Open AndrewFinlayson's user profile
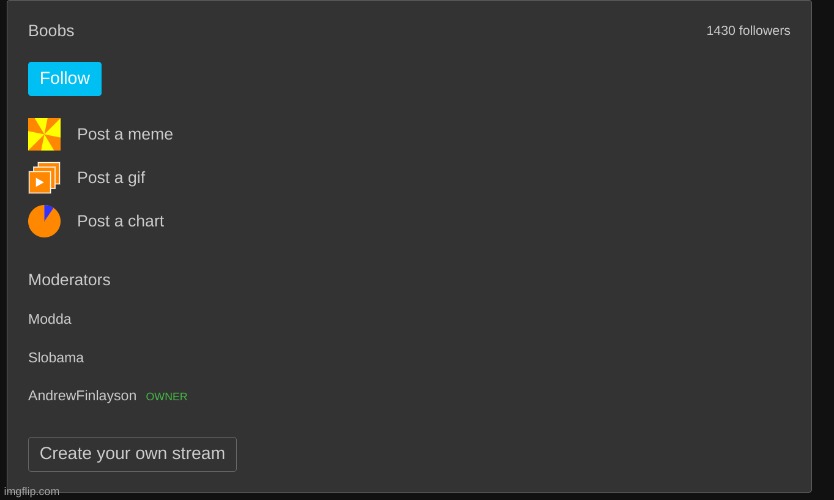 pos(82,396)
